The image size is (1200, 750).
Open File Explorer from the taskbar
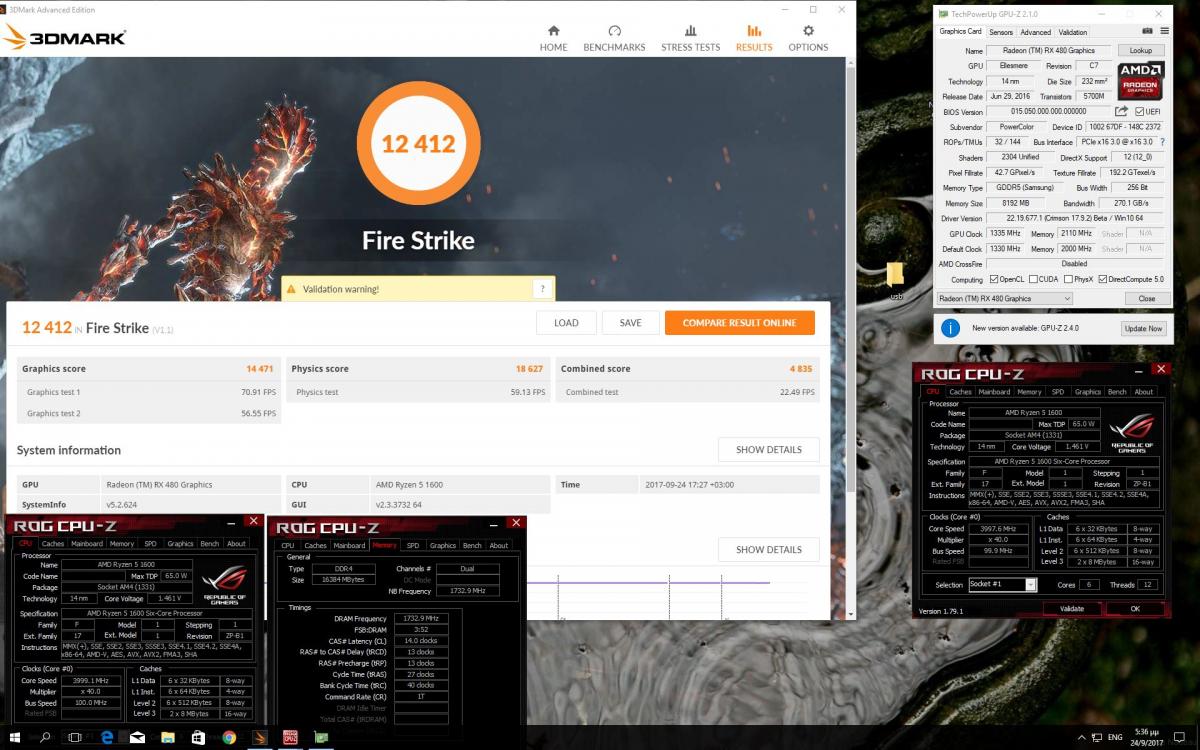pos(168,738)
